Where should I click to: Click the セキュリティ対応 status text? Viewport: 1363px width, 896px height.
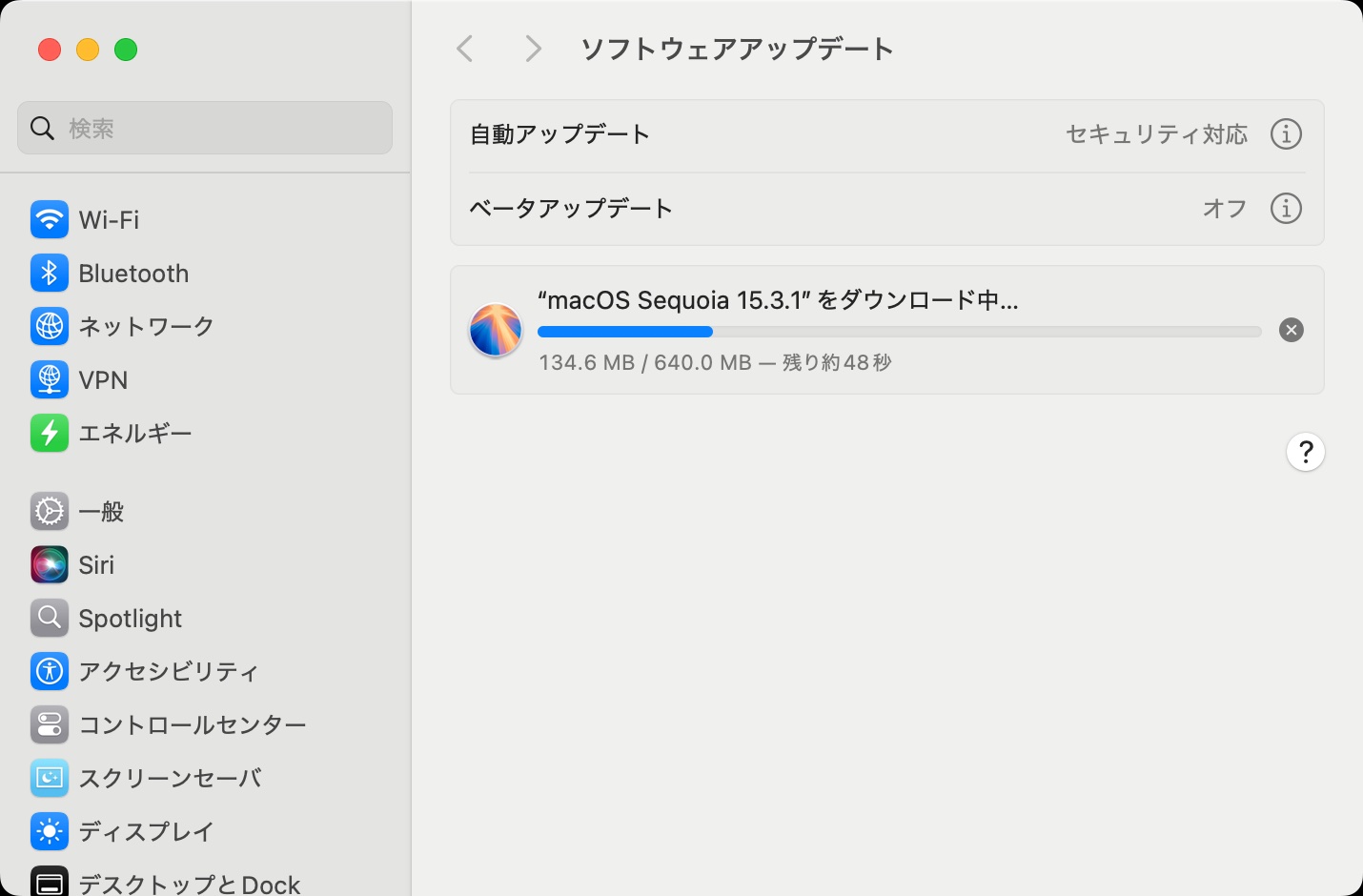(1156, 134)
